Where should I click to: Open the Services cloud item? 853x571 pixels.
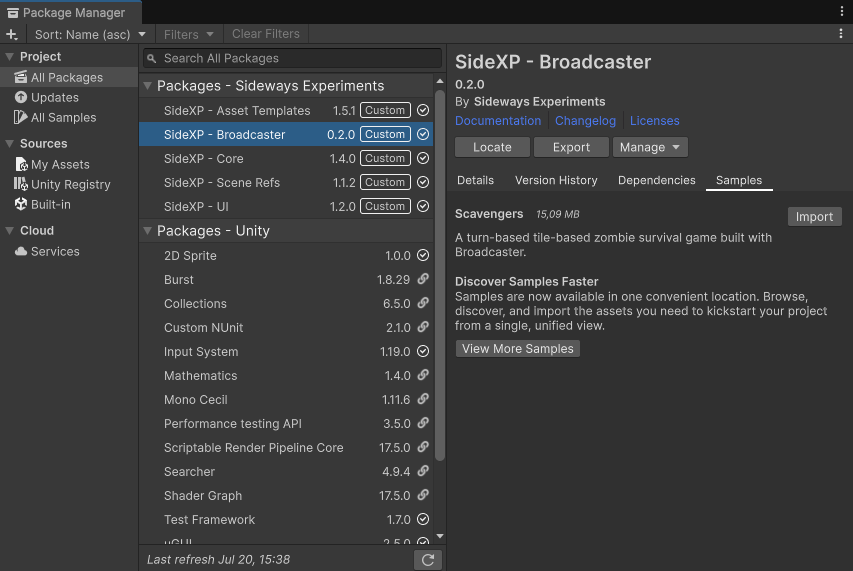point(69,251)
